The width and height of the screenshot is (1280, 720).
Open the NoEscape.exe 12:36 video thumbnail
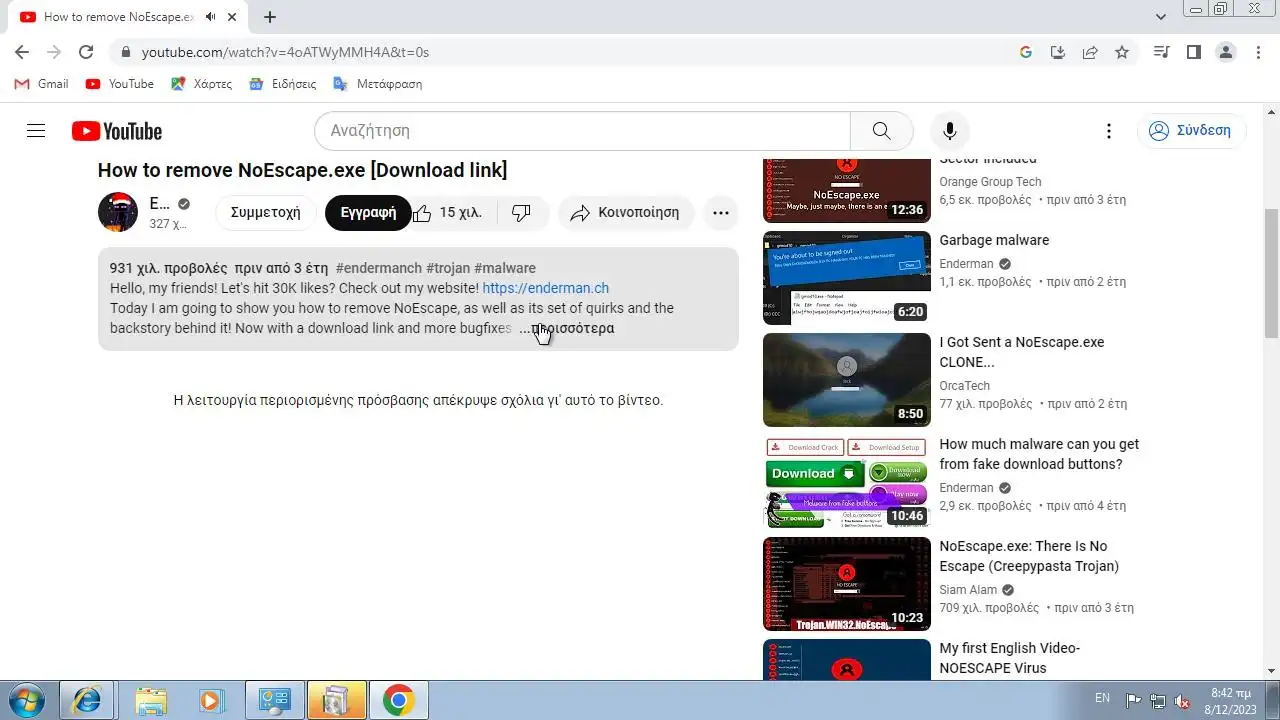(x=846, y=190)
